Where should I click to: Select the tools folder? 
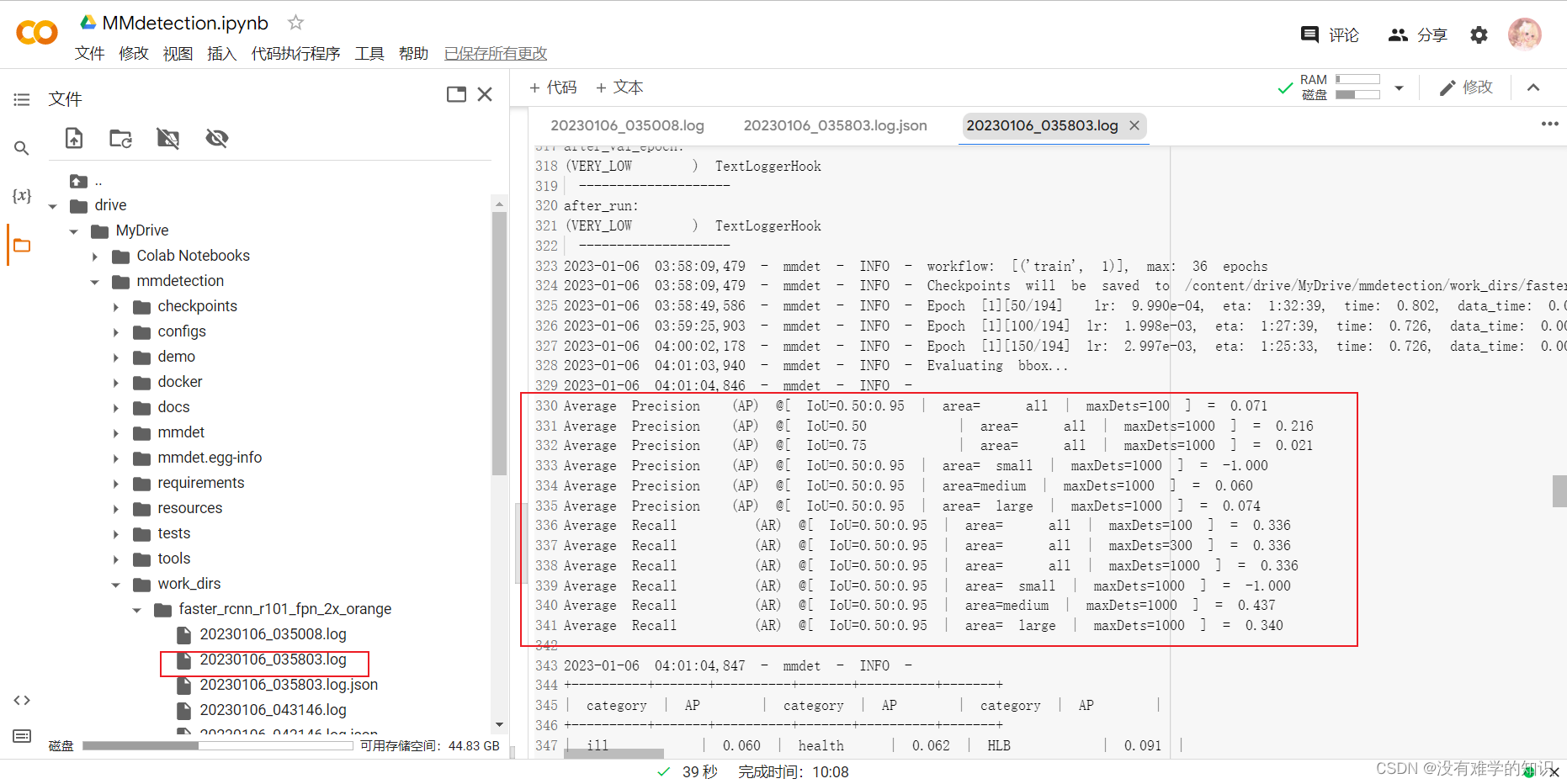tap(173, 559)
